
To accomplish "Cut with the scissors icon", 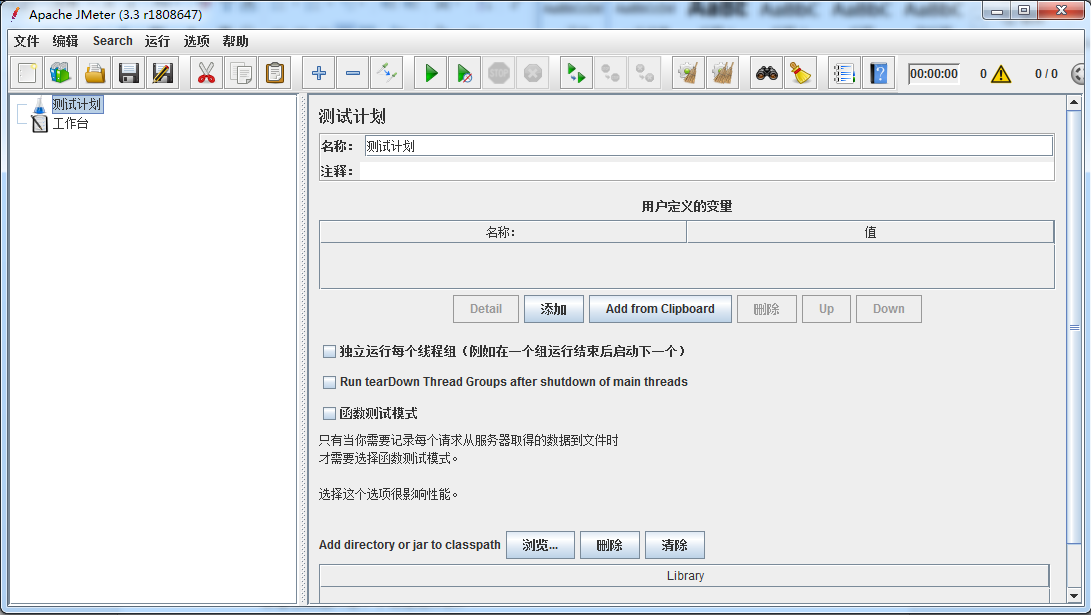I will click(207, 72).
